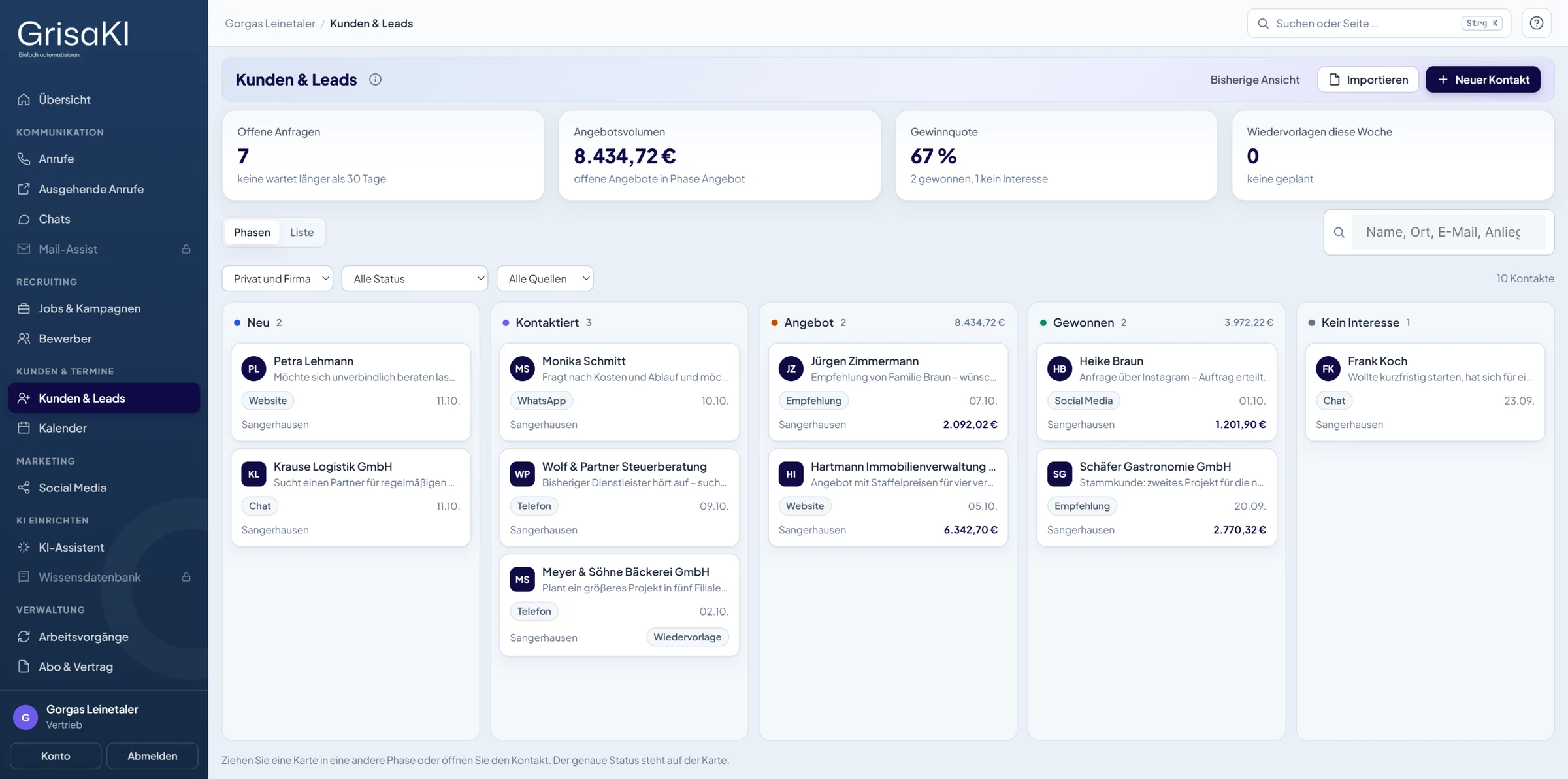The height and width of the screenshot is (779, 1568).
Task: Click the GrisaKI logo
Action: (73, 38)
